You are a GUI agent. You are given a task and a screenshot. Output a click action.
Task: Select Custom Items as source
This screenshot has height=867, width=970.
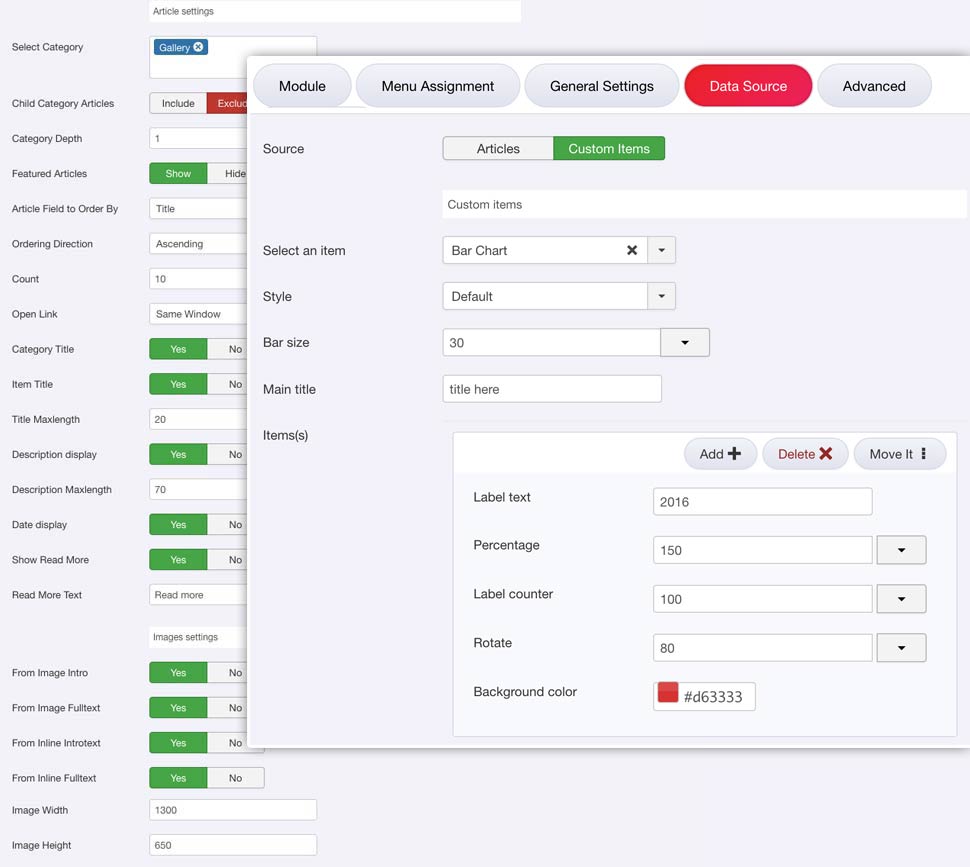[x=609, y=149]
